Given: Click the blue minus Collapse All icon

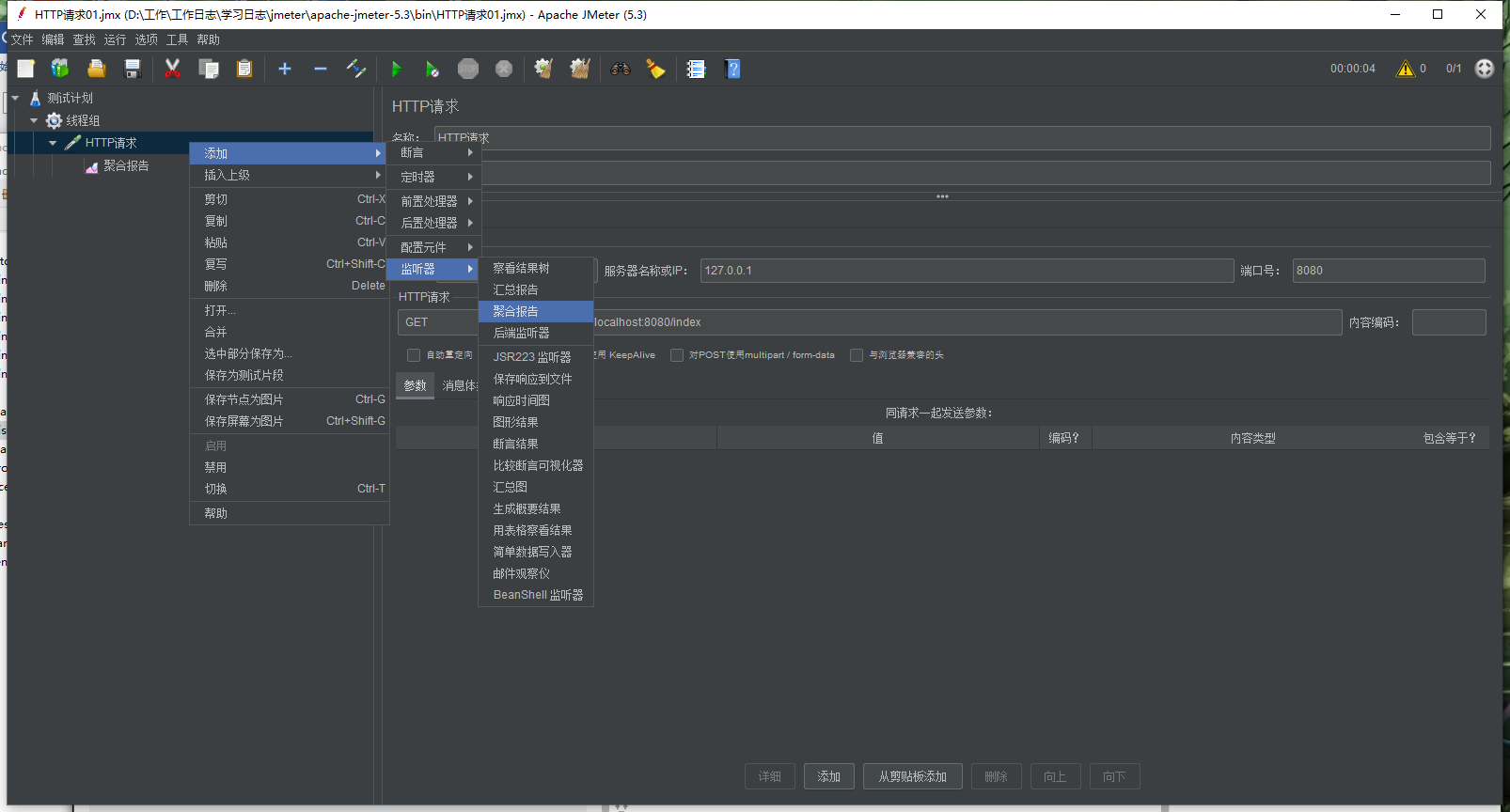Looking at the screenshot, I should (321, 69).
